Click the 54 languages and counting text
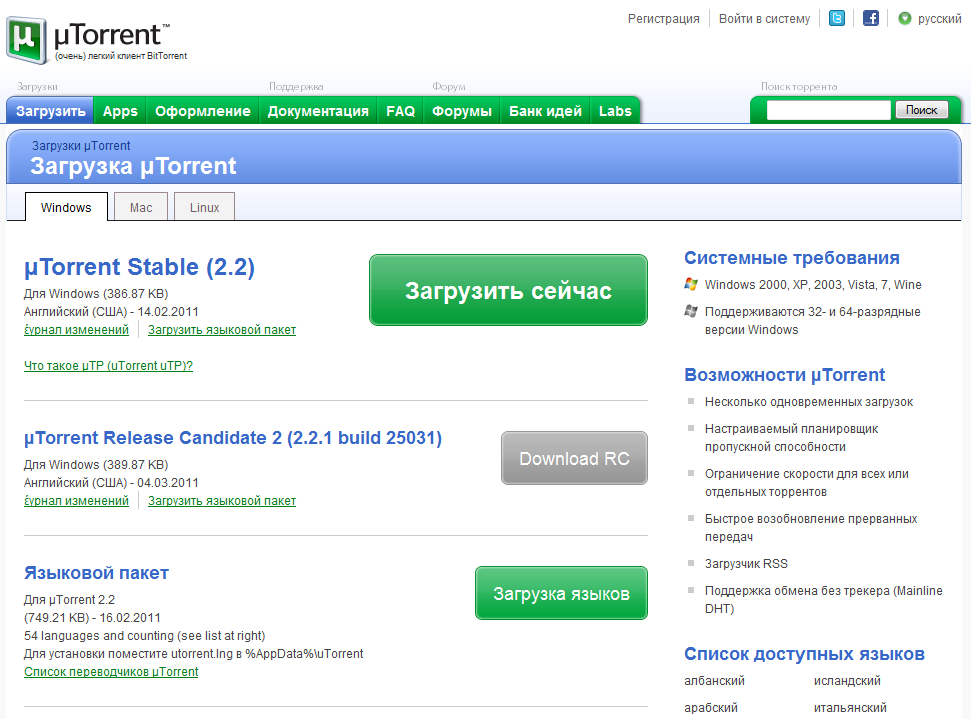The width and height of the screenshot is (971, 719). click(144, 636)
